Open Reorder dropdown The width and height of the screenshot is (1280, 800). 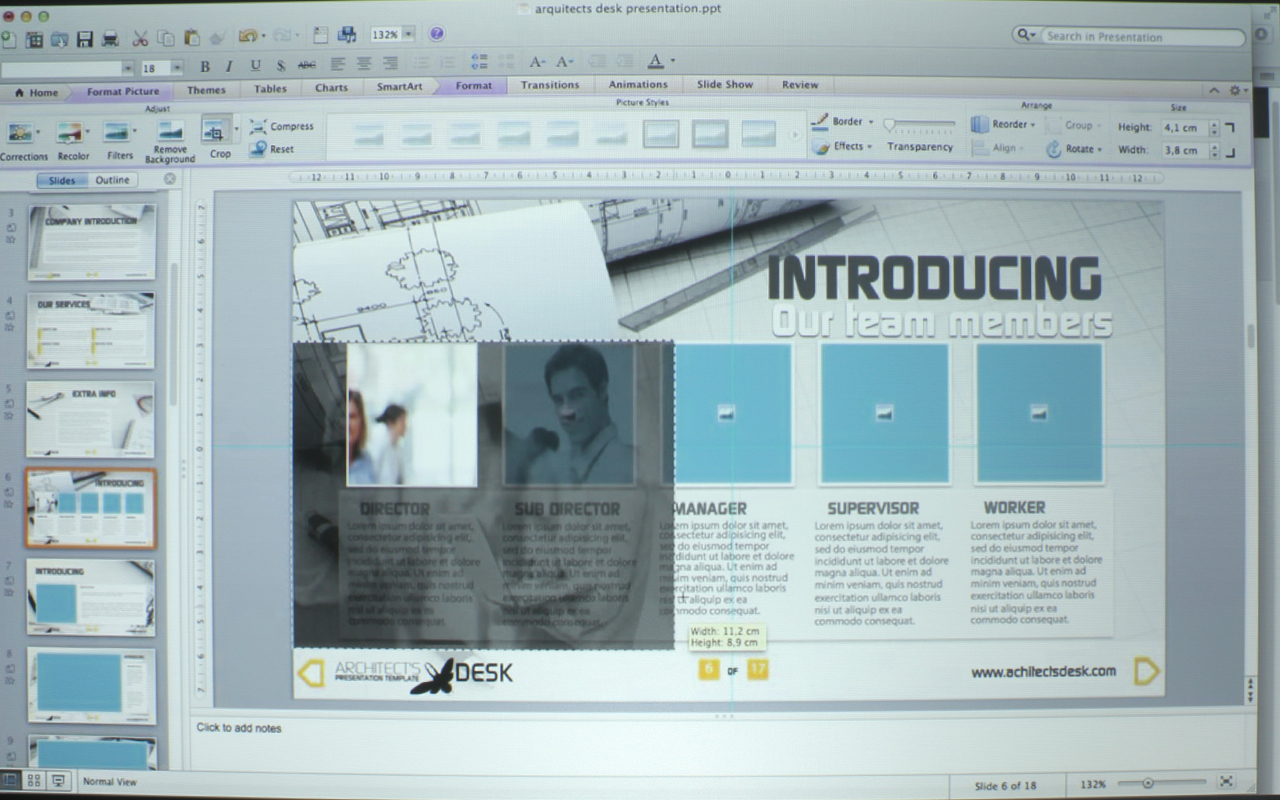pyautogui.click(x=1002, y=124)
